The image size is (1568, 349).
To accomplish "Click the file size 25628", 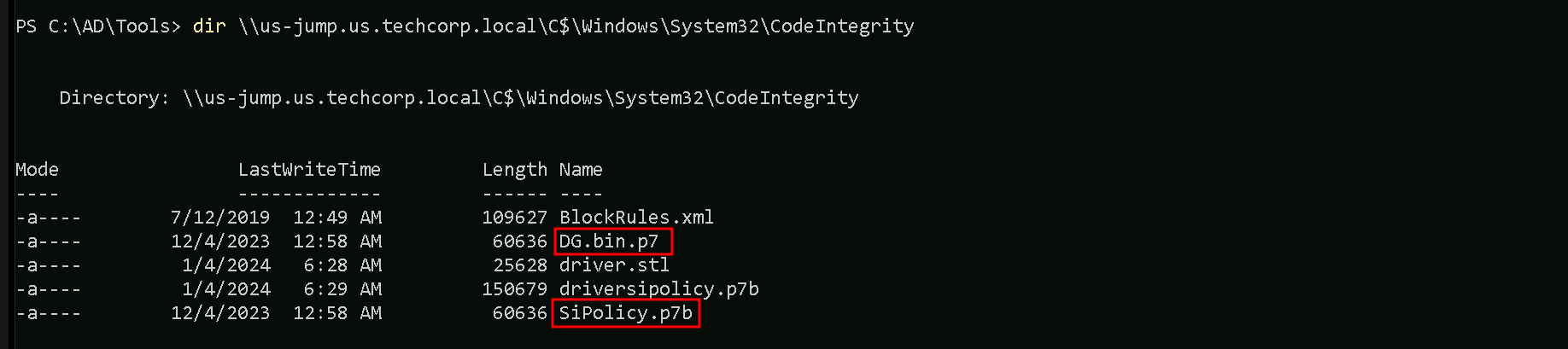I will (520, 265).
